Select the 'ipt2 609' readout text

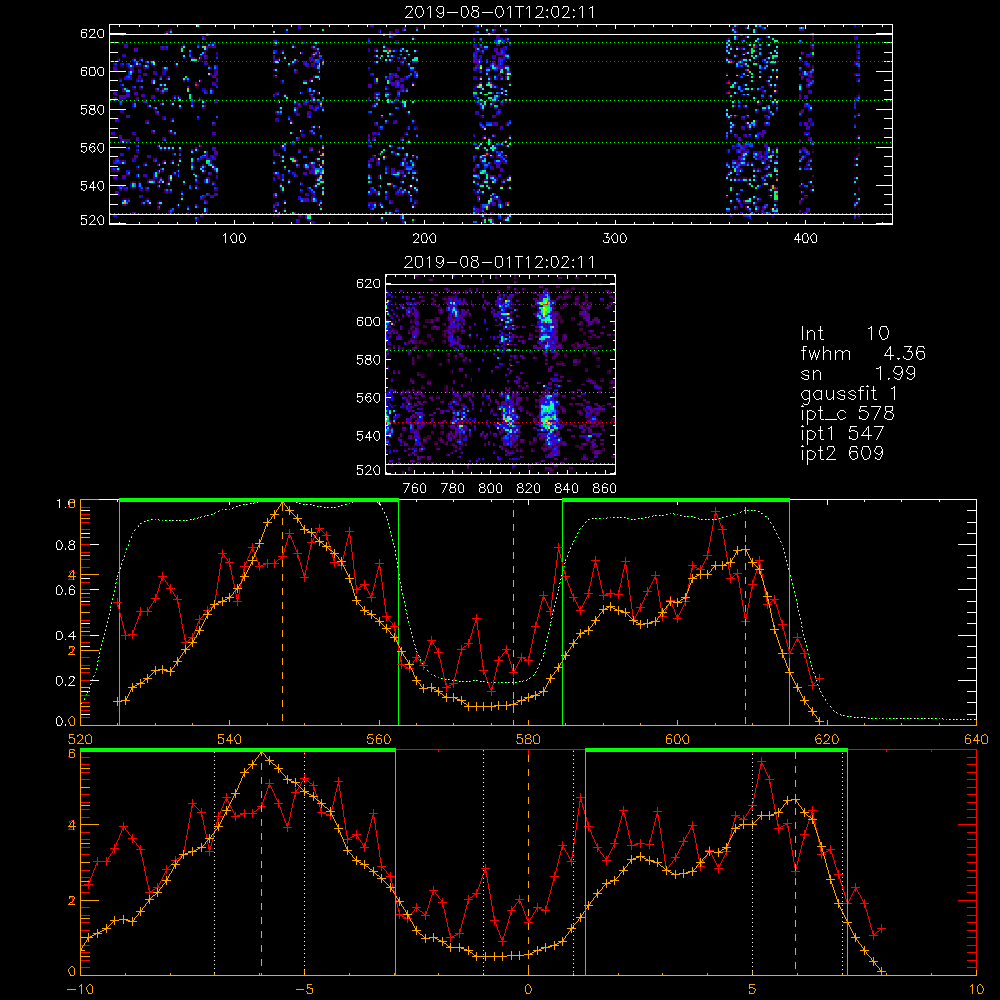pyautogui.click(x=842, y=453)
